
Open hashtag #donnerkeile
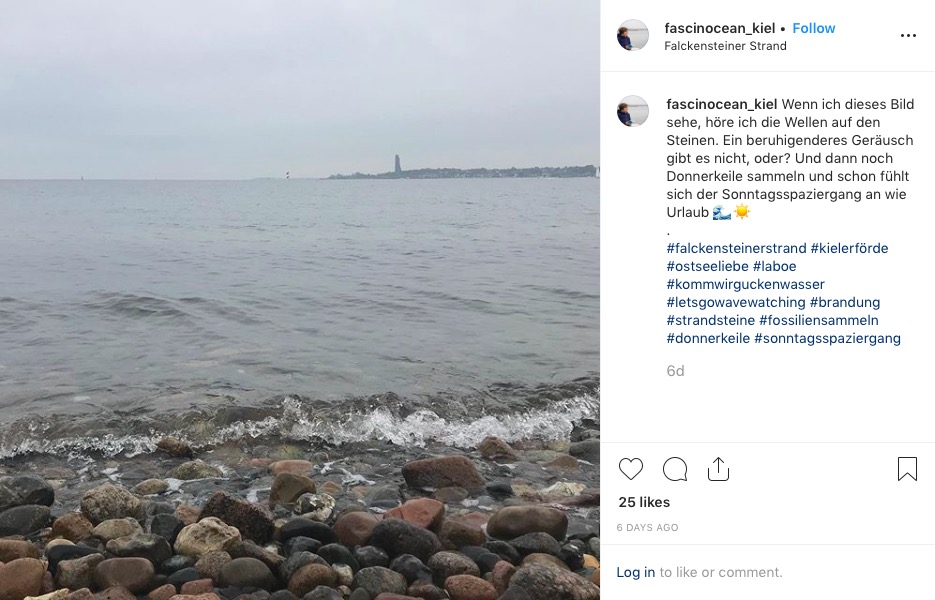pyautogui.click(x=708, y=338)
